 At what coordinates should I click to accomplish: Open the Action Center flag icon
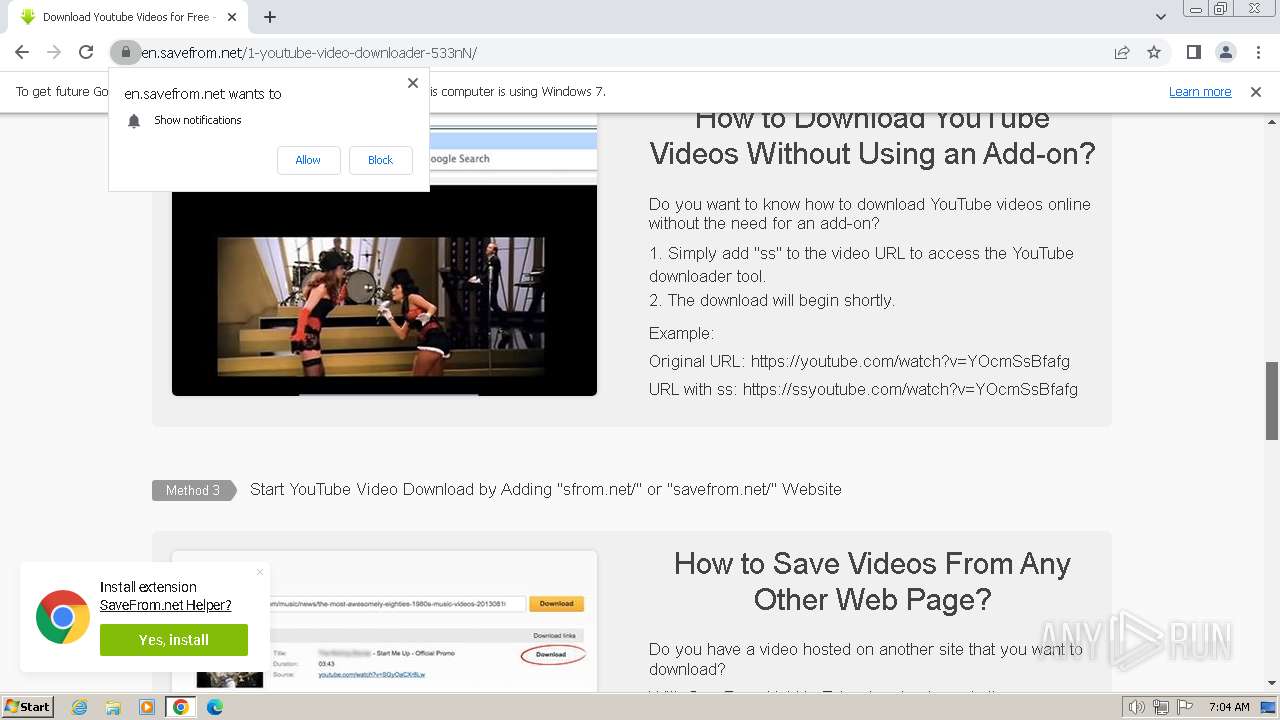[x=1185, y=707]
